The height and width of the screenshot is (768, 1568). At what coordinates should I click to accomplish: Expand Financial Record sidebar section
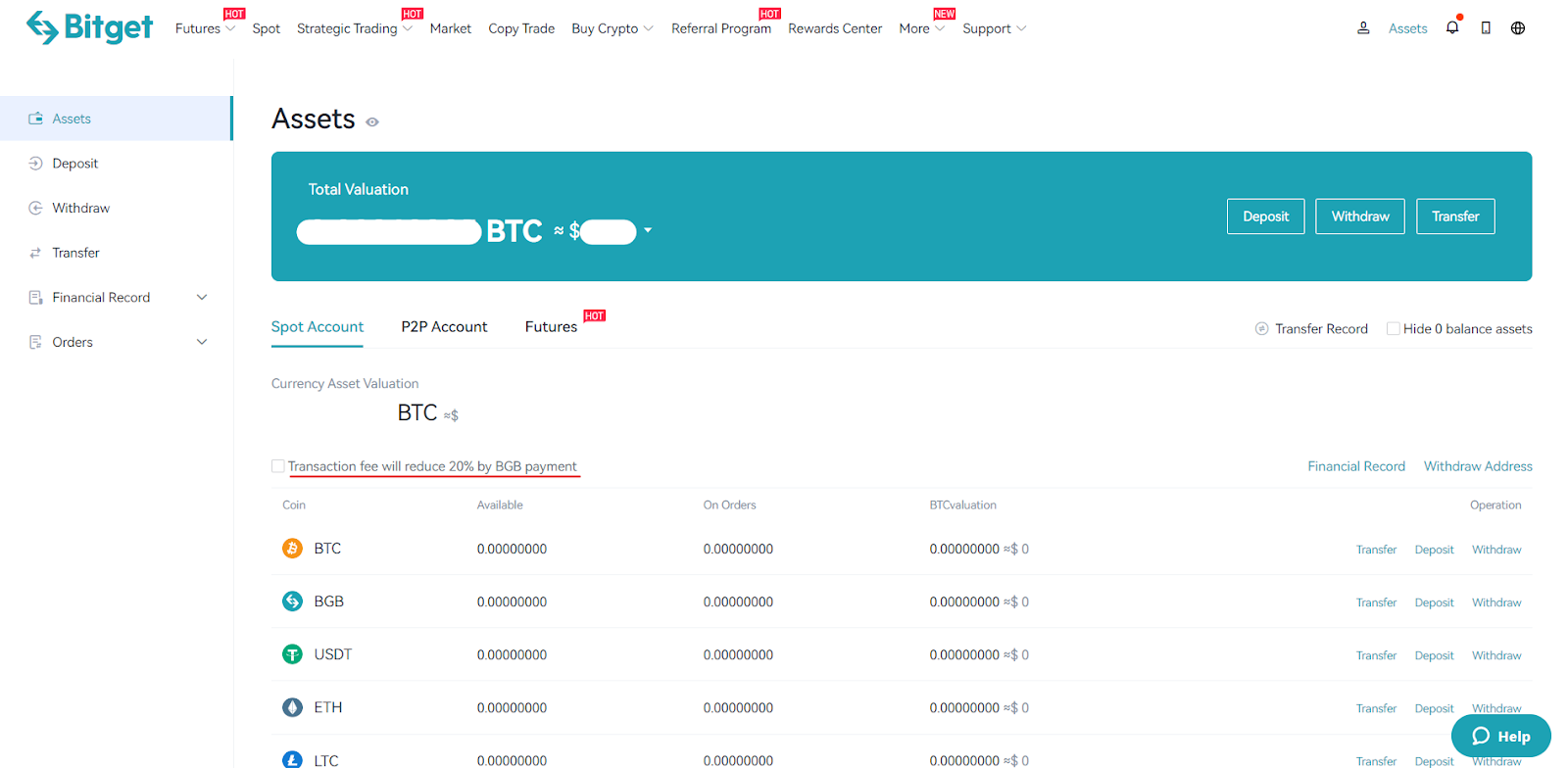click(x=202, y=297)
